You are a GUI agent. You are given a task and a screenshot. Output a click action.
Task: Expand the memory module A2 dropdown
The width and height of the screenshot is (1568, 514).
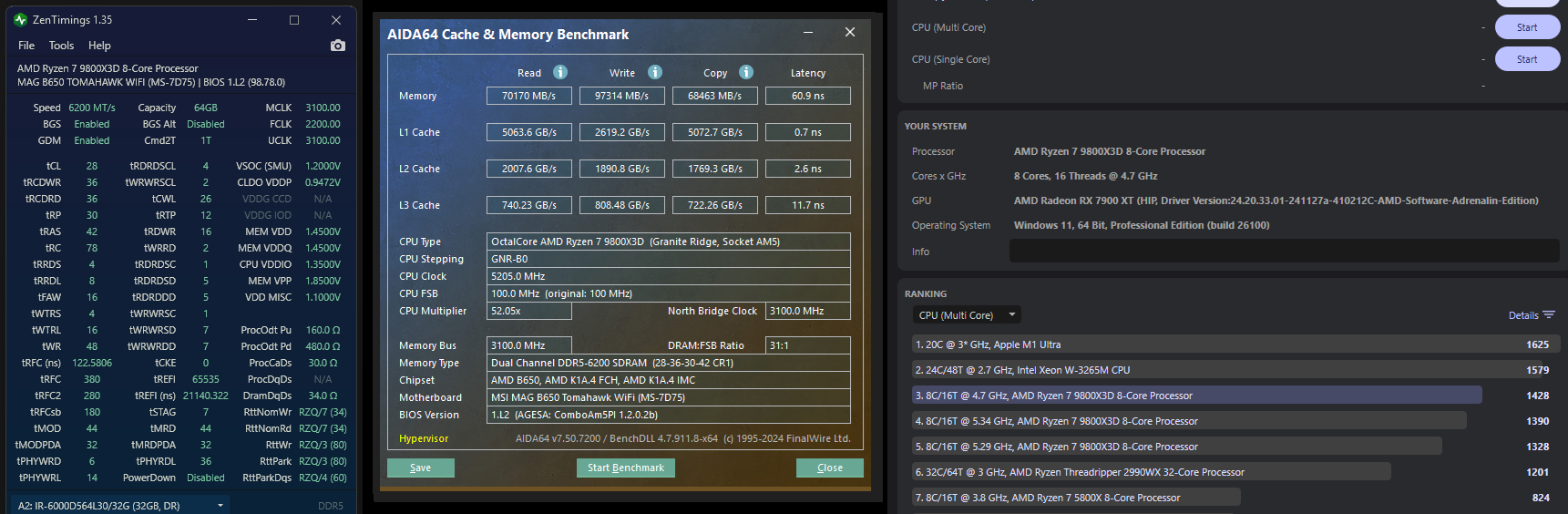[x=220, y=505]
